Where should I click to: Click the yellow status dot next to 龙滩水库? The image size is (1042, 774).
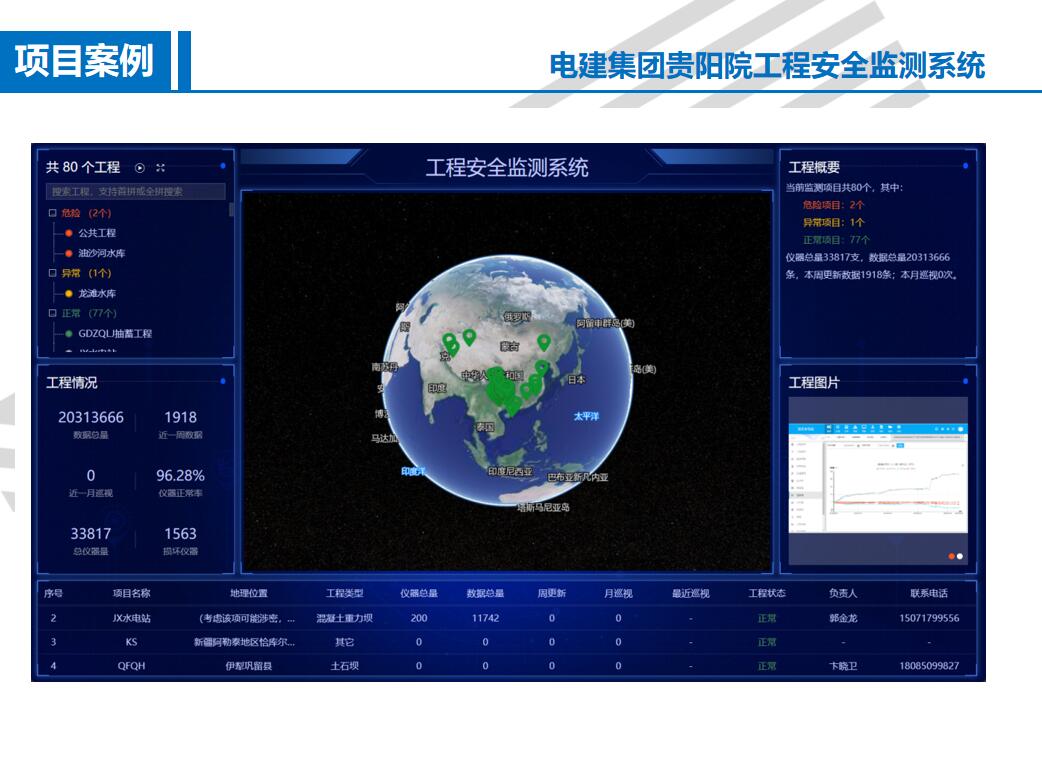coord(68,294)
